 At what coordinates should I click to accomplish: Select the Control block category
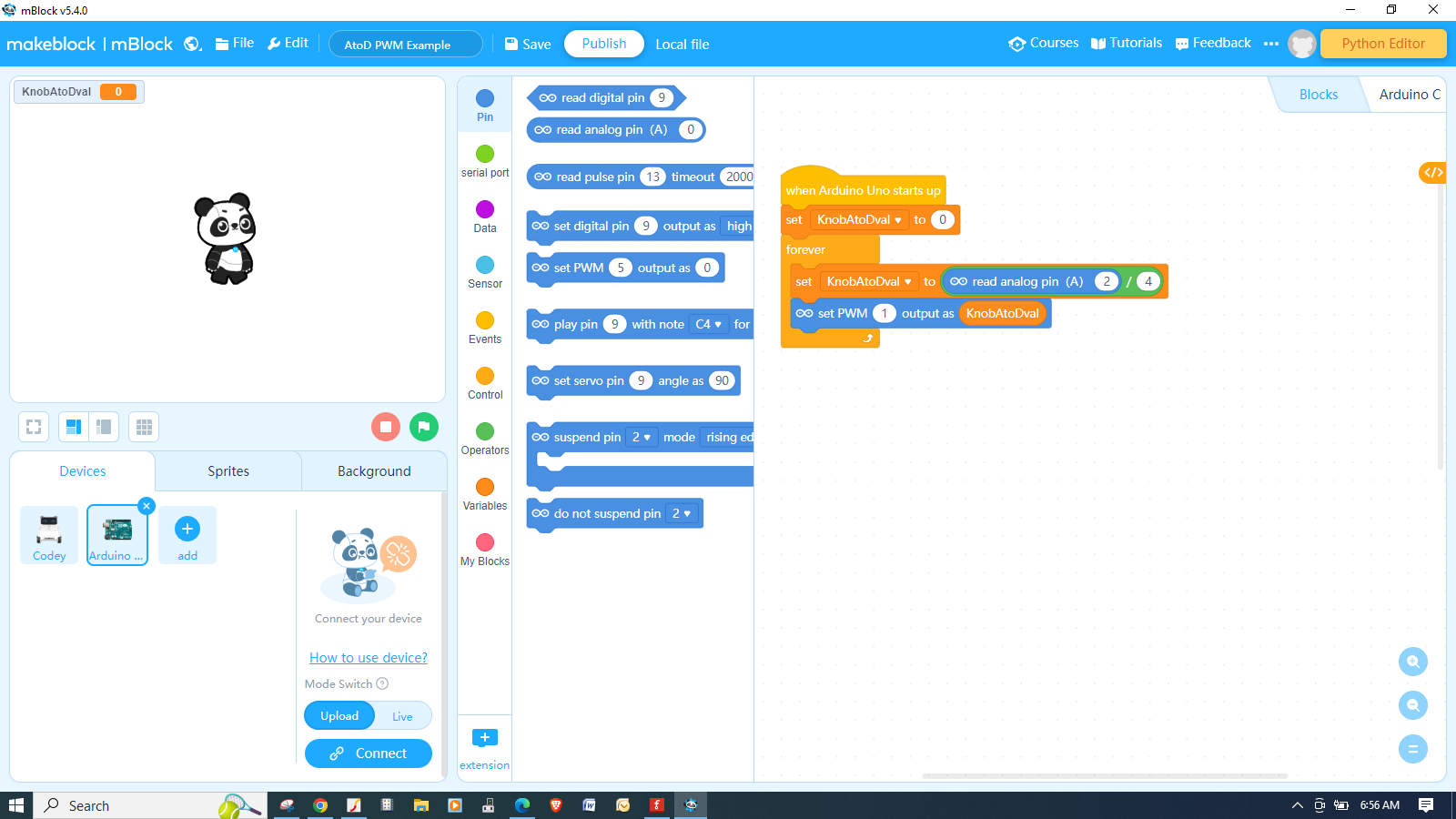485,383
